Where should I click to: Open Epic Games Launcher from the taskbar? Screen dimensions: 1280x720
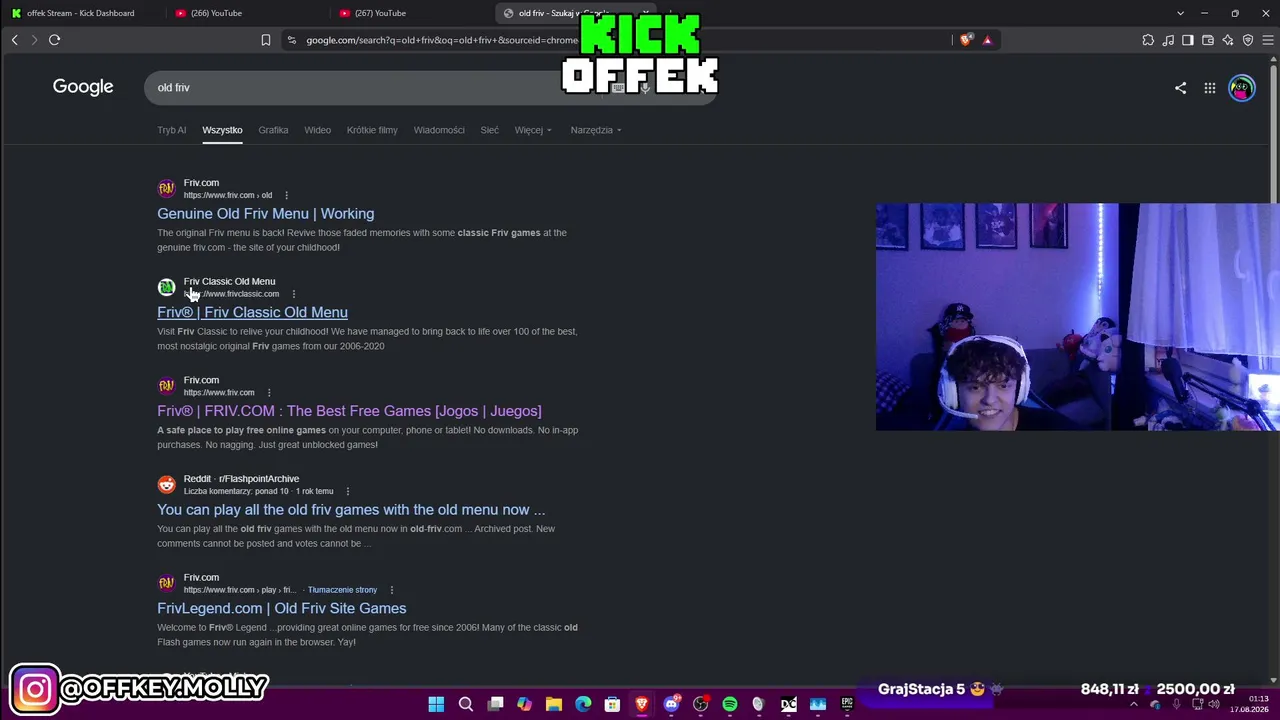(x=847, y=705)
